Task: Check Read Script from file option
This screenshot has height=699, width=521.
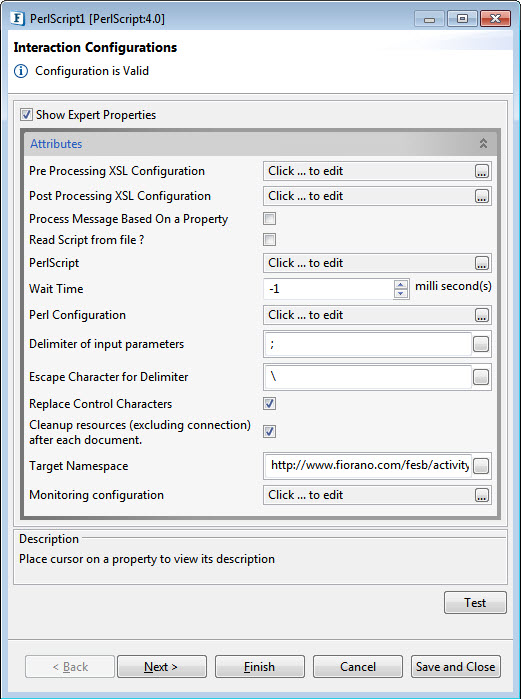Action: [x=270, y=239]
